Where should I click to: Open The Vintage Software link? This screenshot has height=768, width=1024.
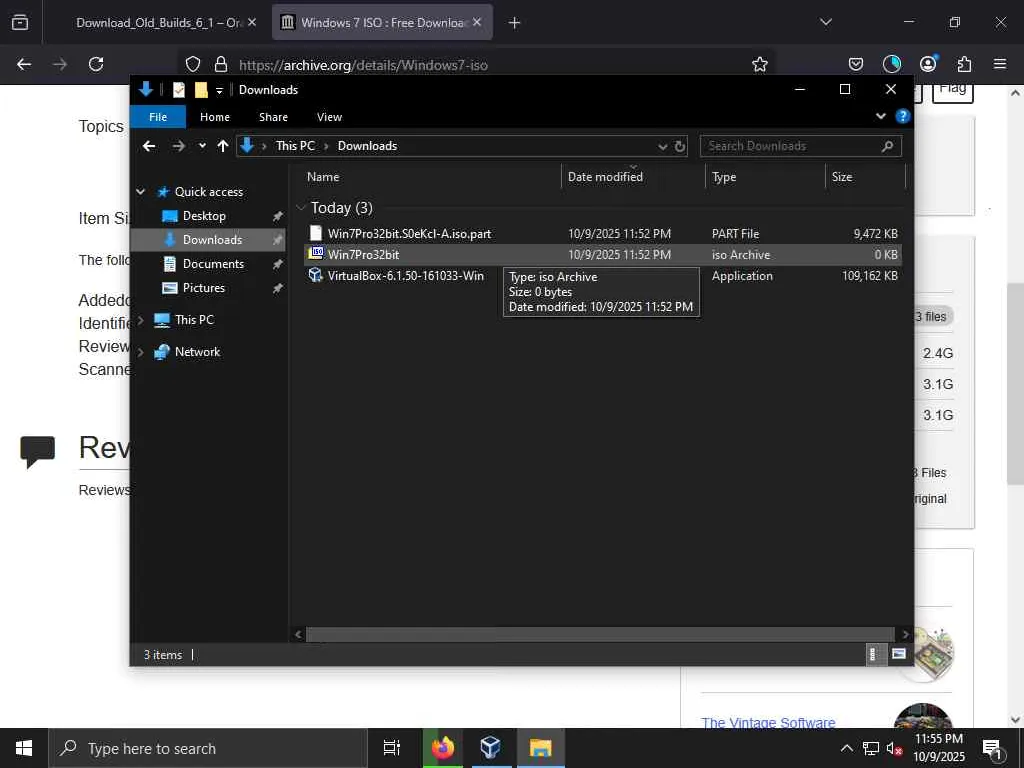click(768, 722)
